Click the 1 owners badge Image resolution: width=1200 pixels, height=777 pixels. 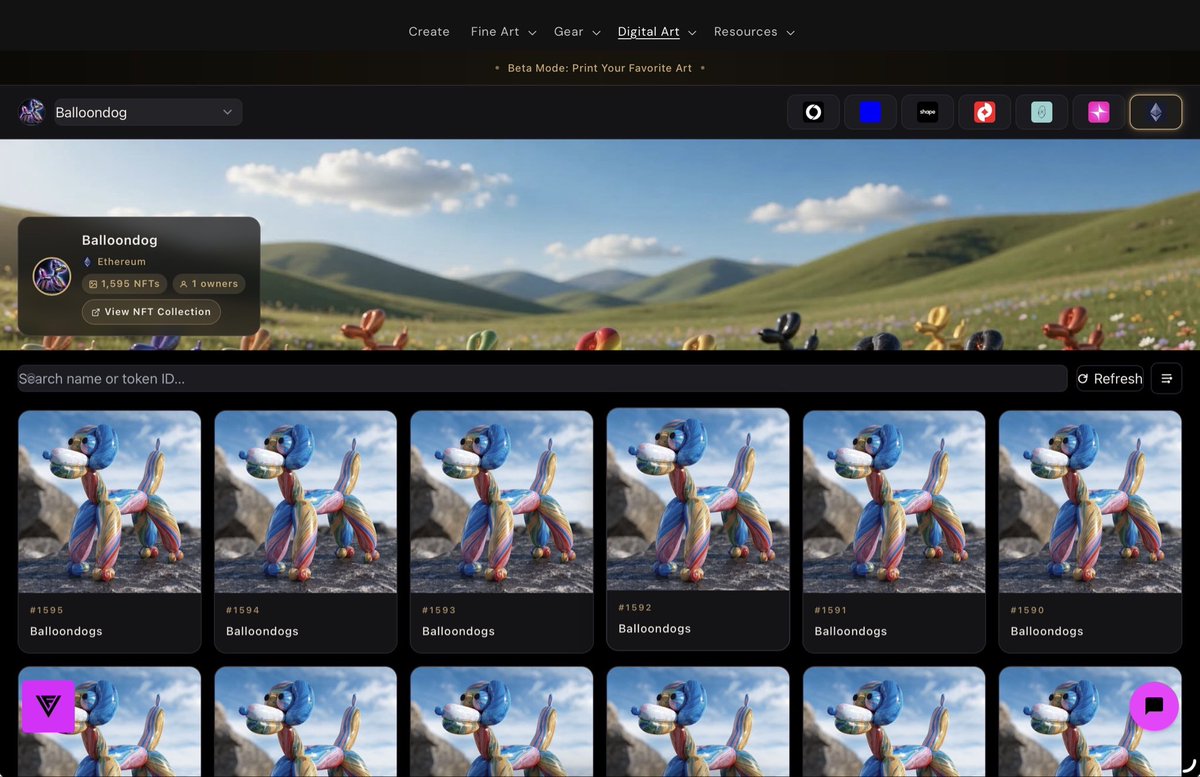(209, 284)
